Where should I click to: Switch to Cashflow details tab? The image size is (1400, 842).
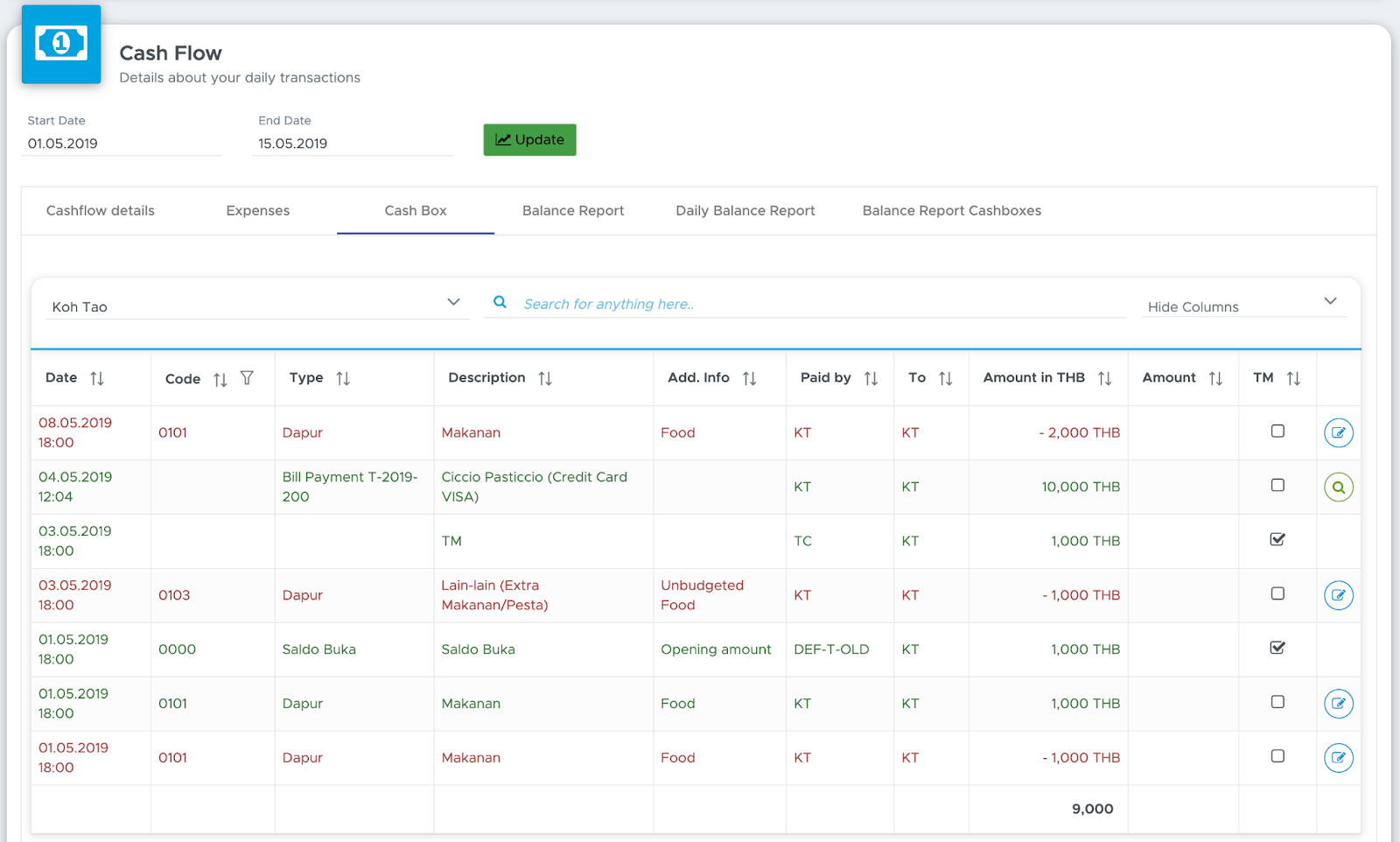[101, 211]
